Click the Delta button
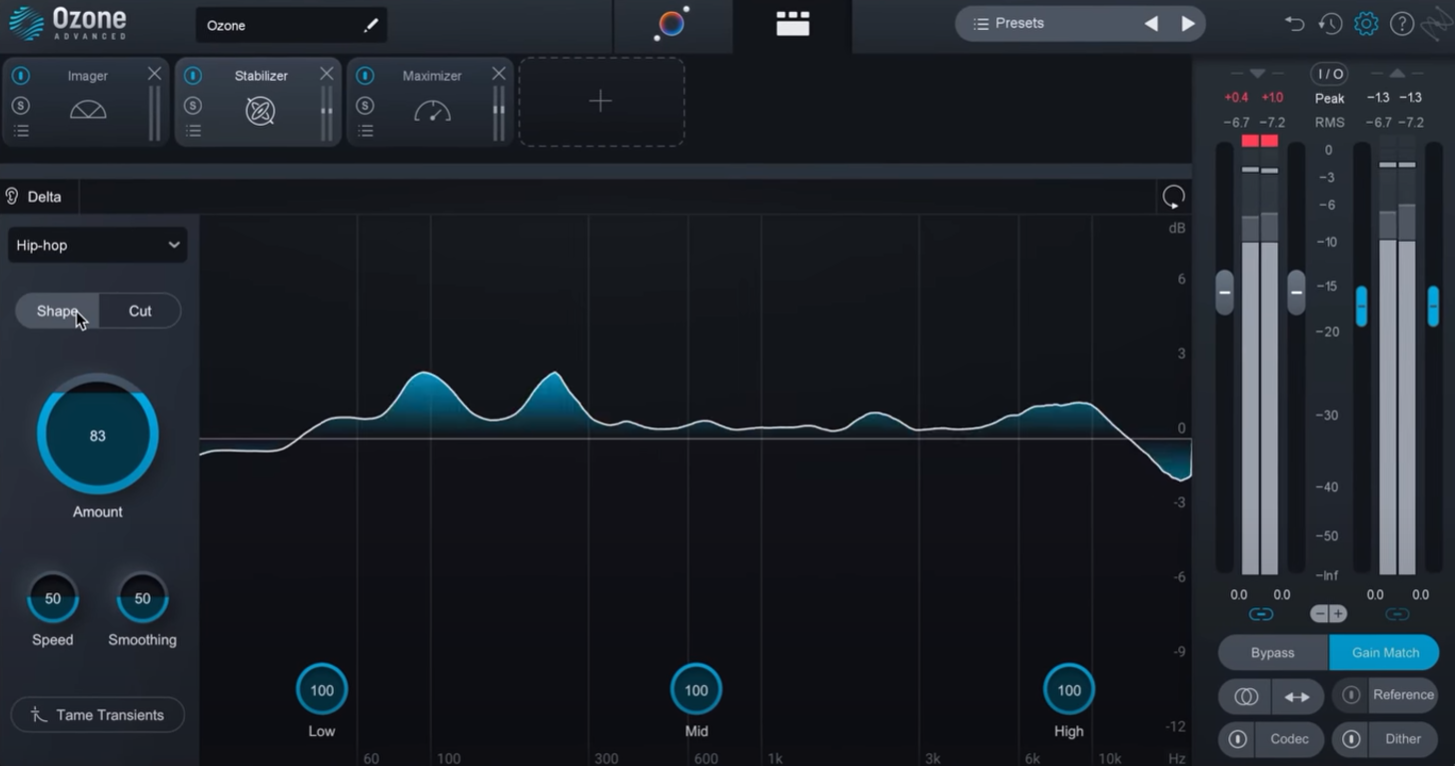The image size is (1455, 766). pyautogui.click(x=32, y=197)
